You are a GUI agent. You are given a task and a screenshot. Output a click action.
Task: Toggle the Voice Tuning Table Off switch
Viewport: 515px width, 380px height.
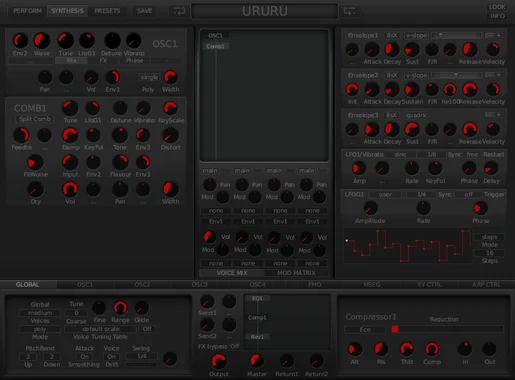(147, 329)
